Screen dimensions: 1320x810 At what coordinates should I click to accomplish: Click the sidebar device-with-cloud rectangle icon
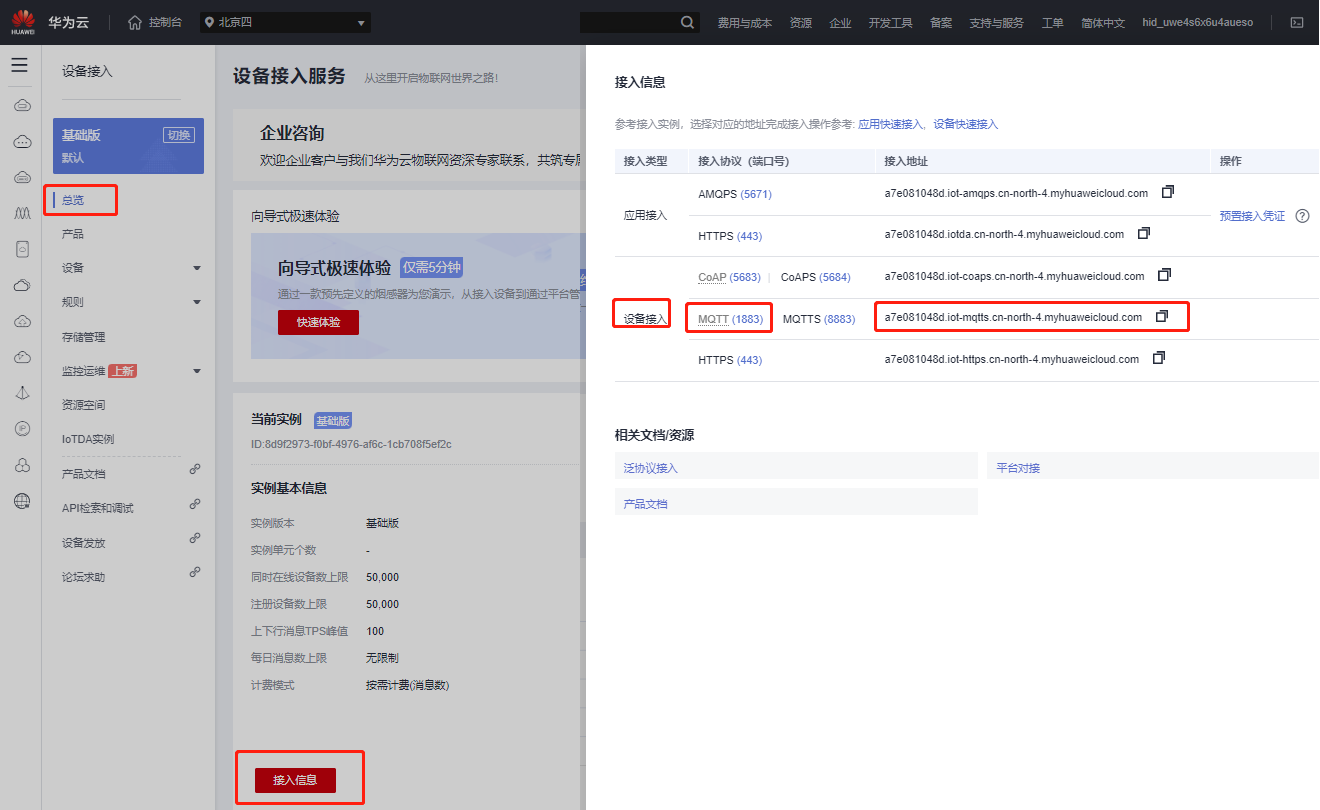pos(21,249)
